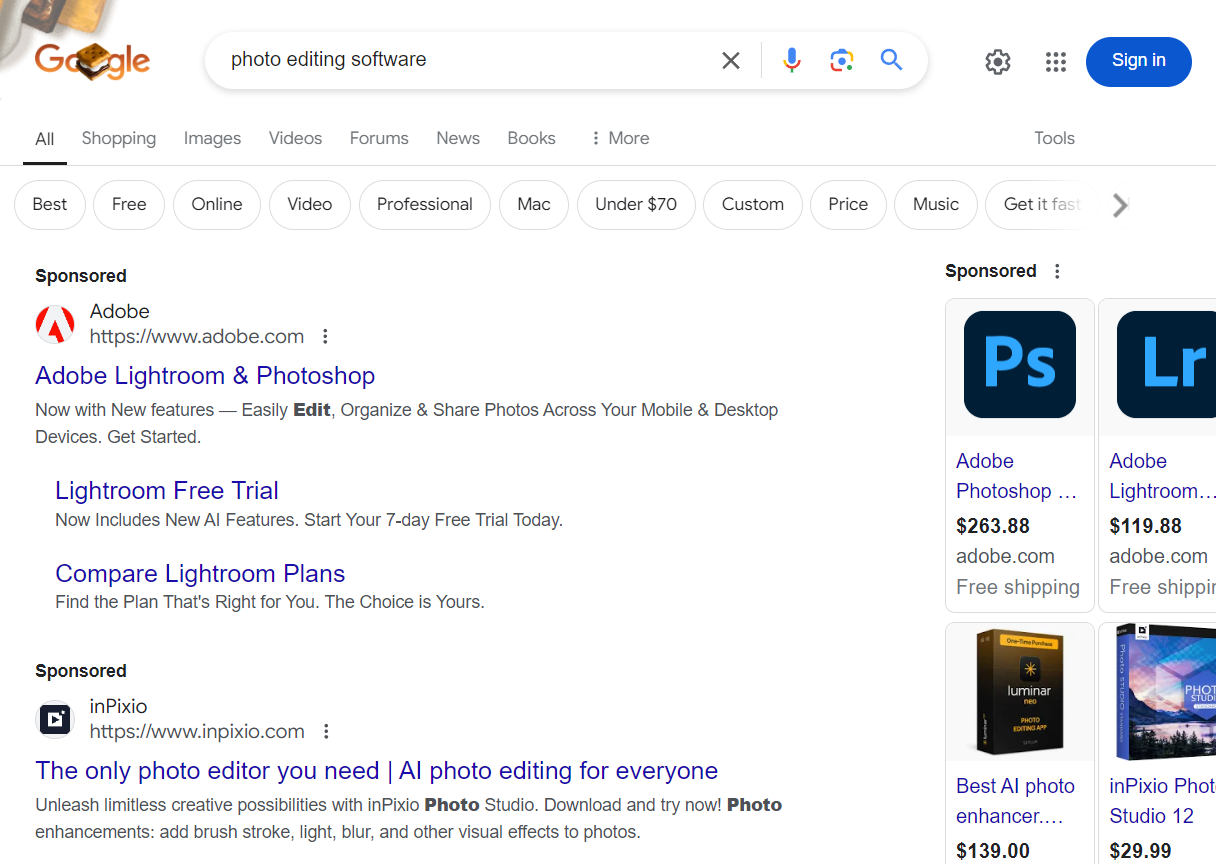This screenshot has height=864, width=1216.
Task: Switch to the Images tab
Action: 212,138
